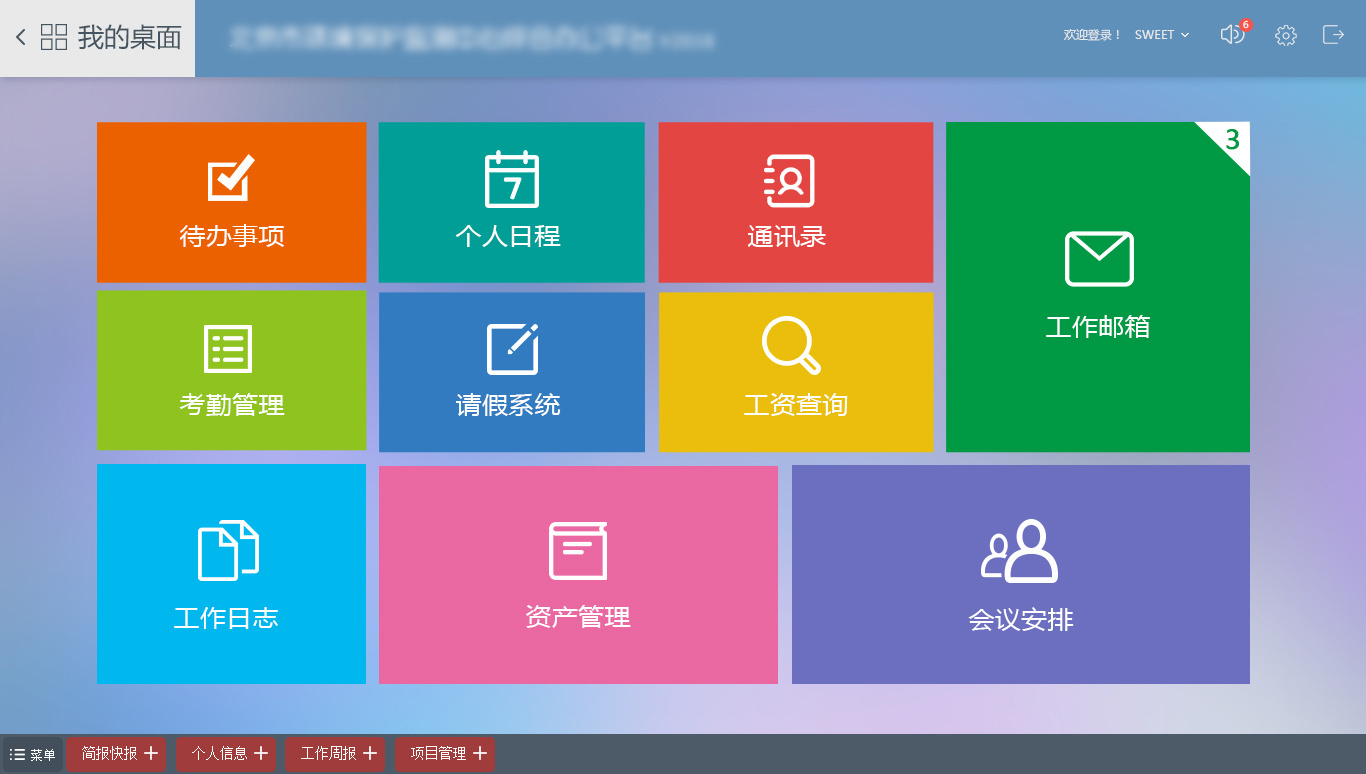Viewport: 1366px width, 774px height.
Task: Open the 菜单 menu at bottom left
Action: pyautogui.click(x=30, y=754)
